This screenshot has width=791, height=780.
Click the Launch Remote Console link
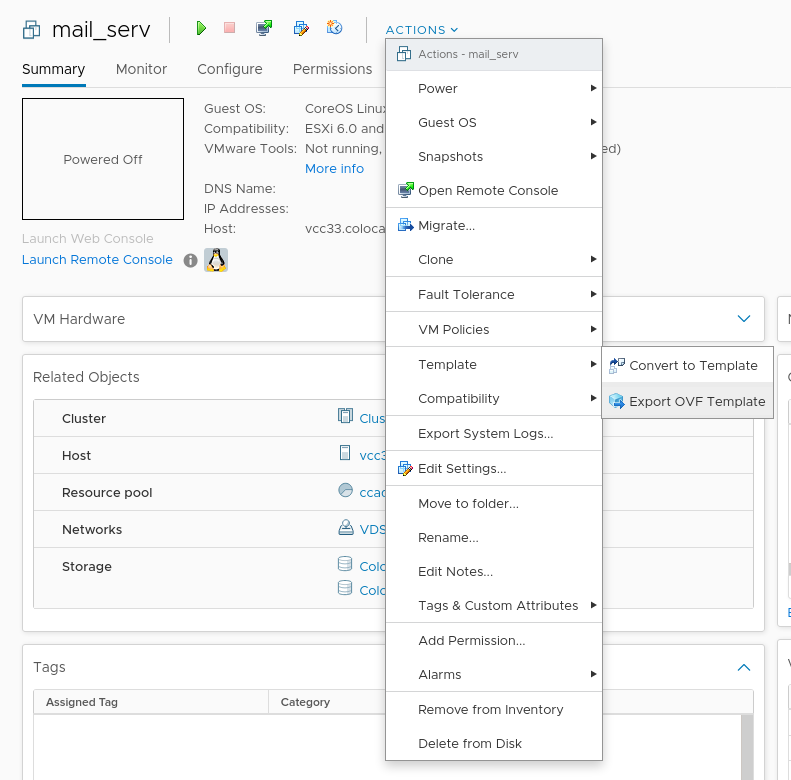click(97, 260)
